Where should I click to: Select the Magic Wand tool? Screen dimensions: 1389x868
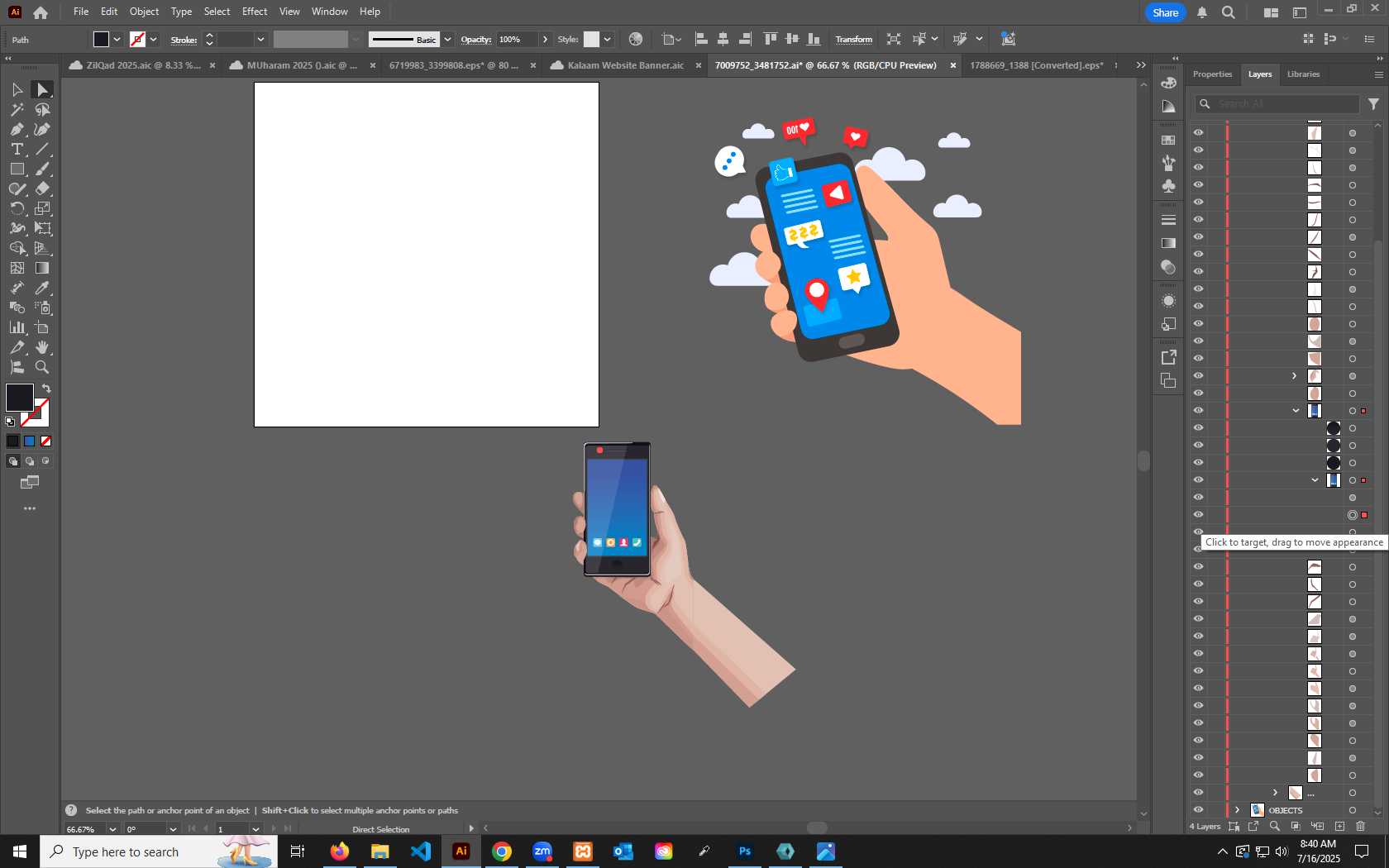click(x=17, y=109)
